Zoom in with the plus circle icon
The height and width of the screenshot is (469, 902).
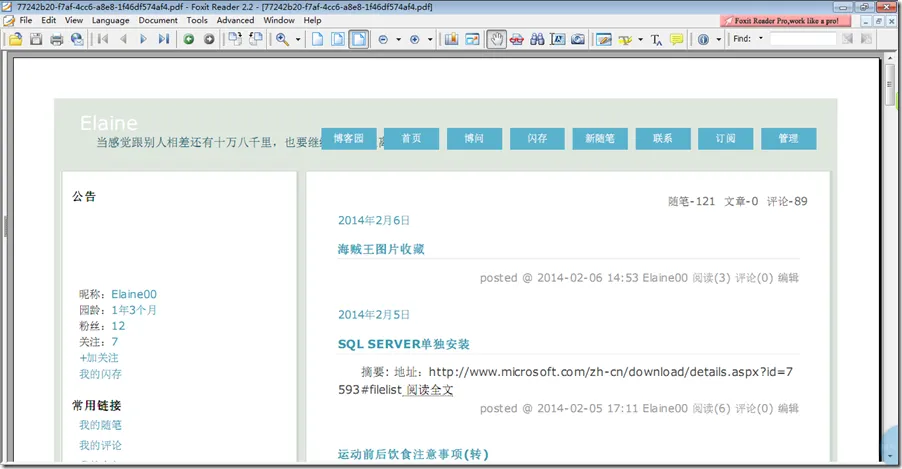[414, 39]
